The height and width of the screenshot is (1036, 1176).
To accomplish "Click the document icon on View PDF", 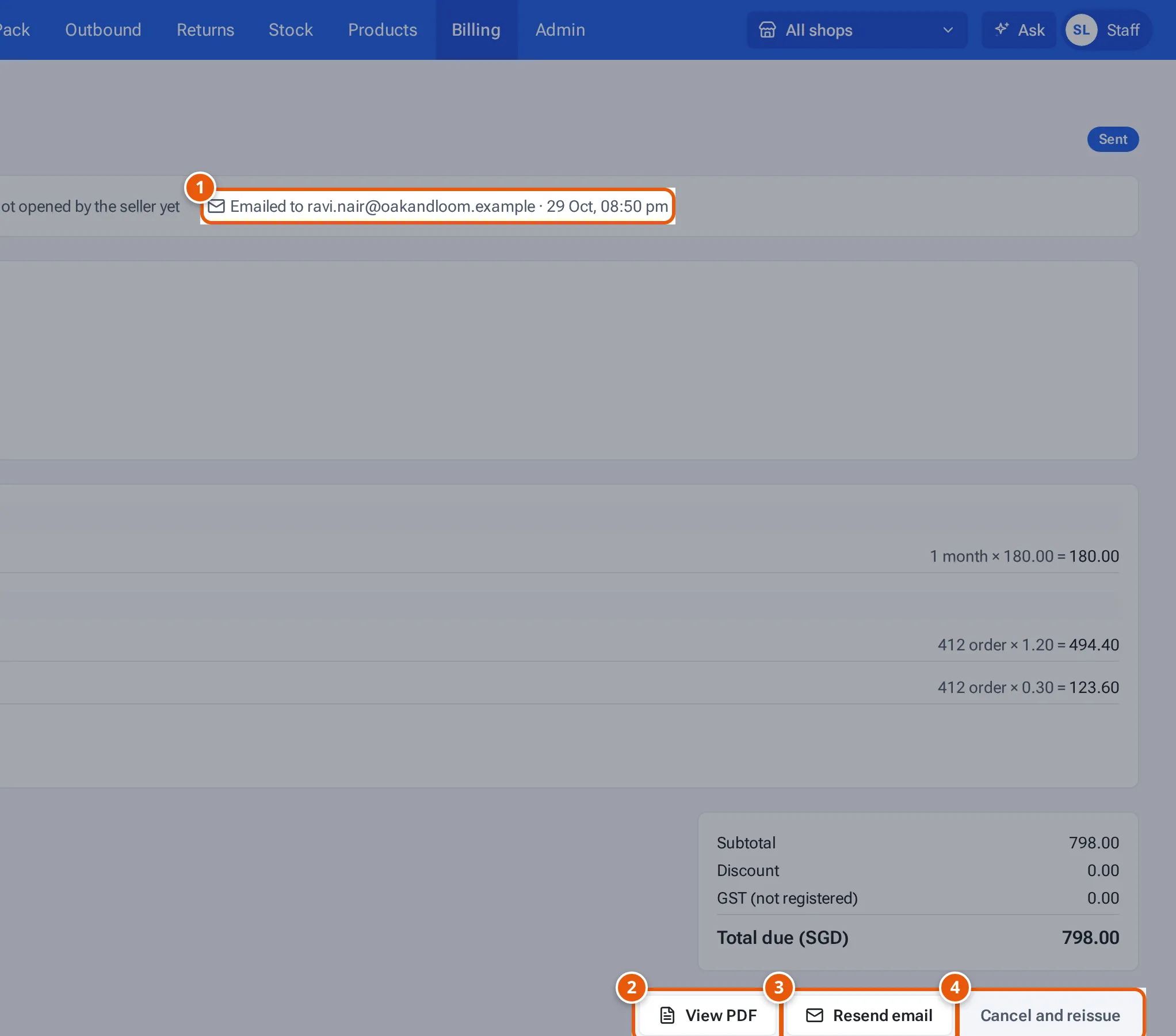I will pyautogui.click(x=667, y=1015).
